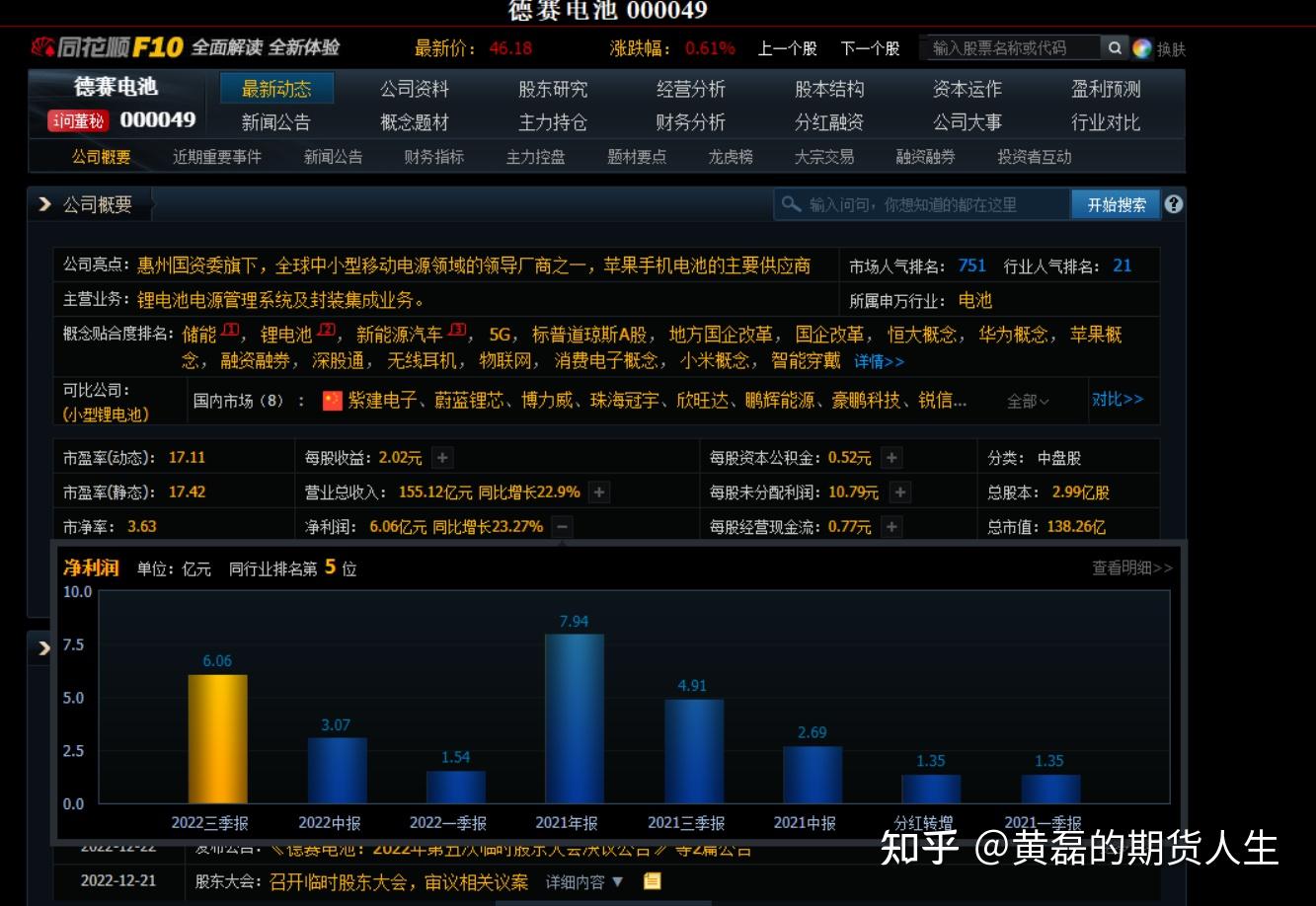Click market popularity rank 751
The image size is (1316, 906).
tap(971, 265)
